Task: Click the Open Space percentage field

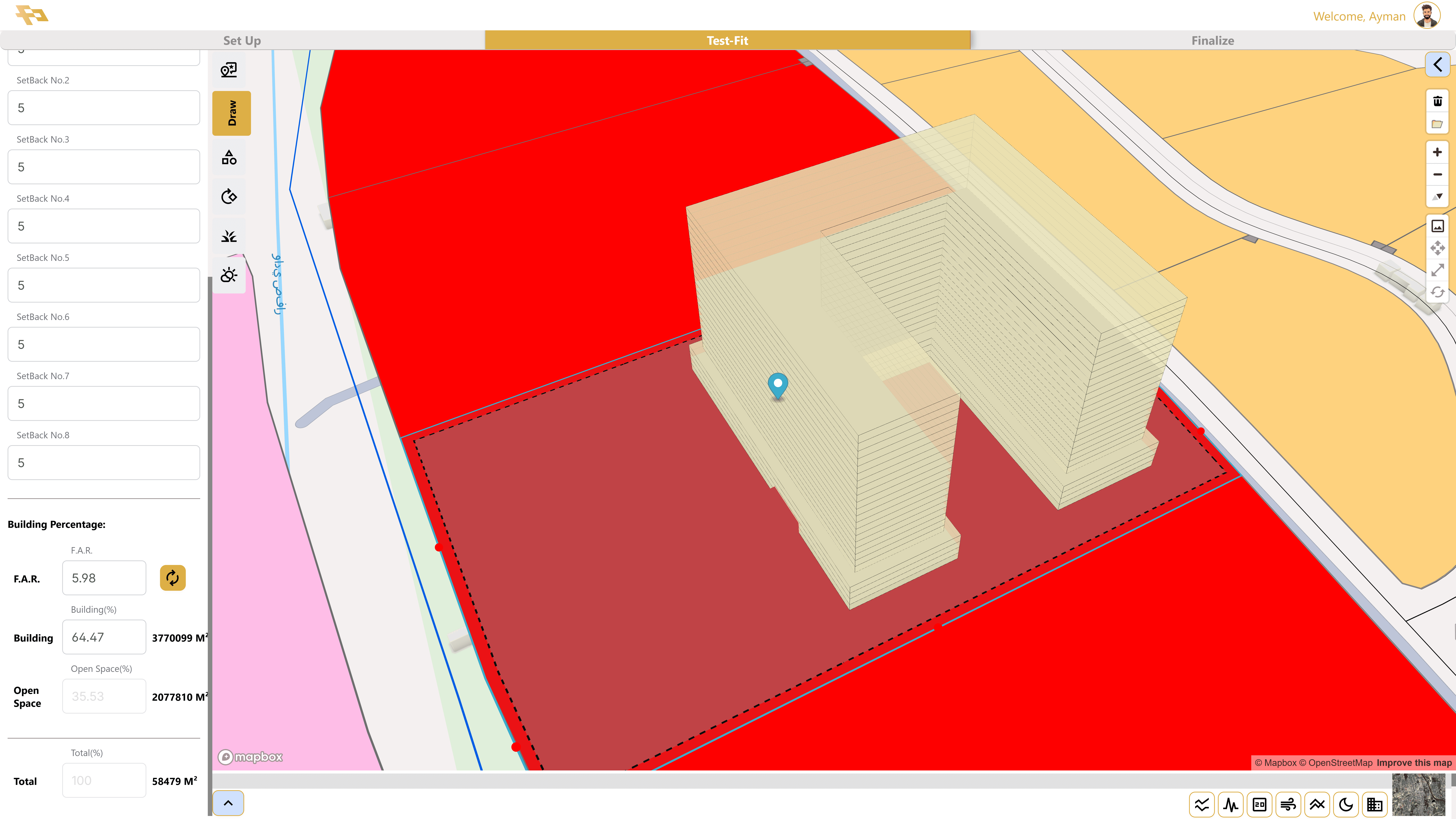Action: [x=104, y=696]
